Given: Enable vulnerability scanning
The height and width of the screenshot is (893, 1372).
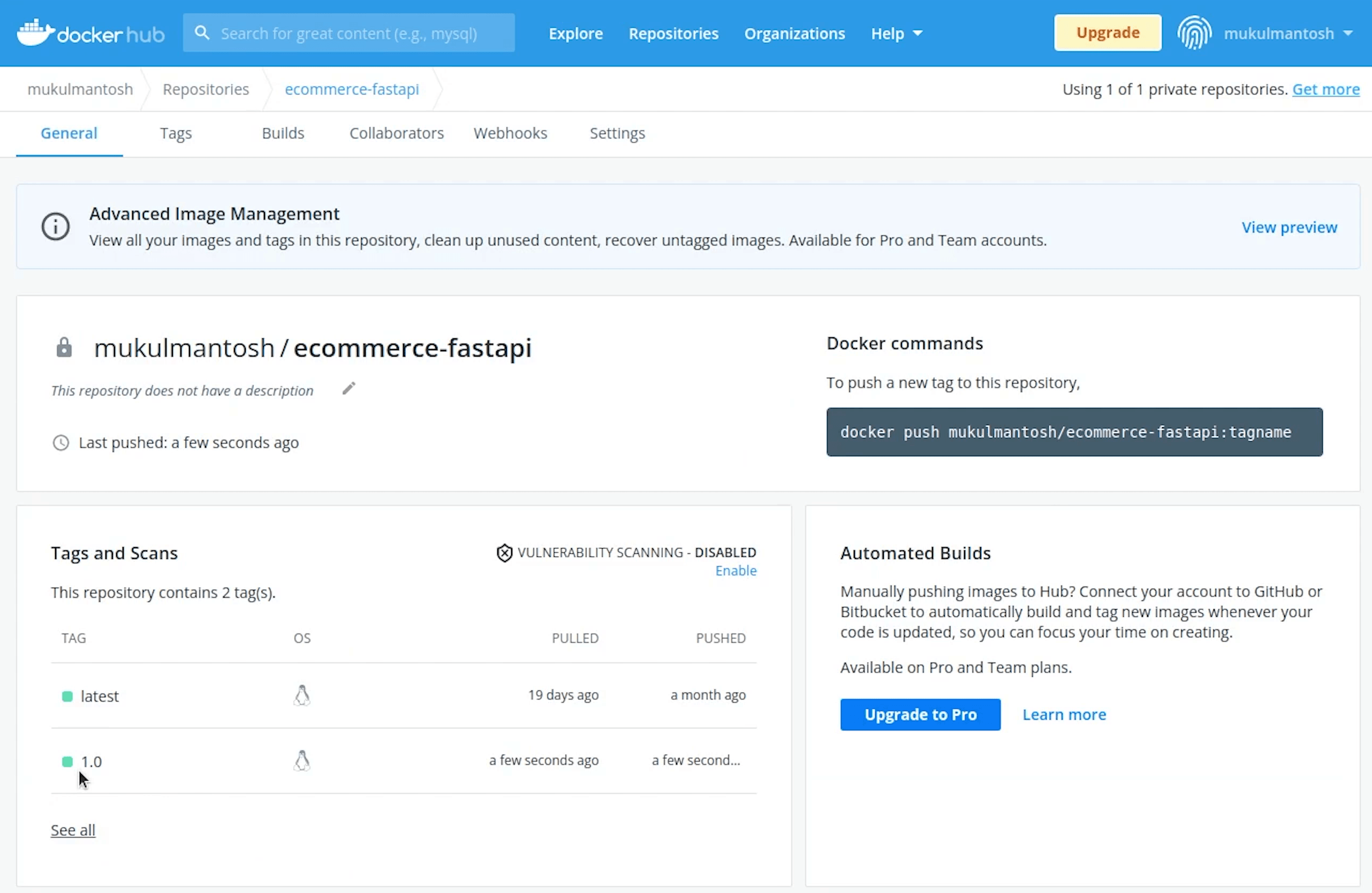Looking at the screenshot, I should coord(736,571).
